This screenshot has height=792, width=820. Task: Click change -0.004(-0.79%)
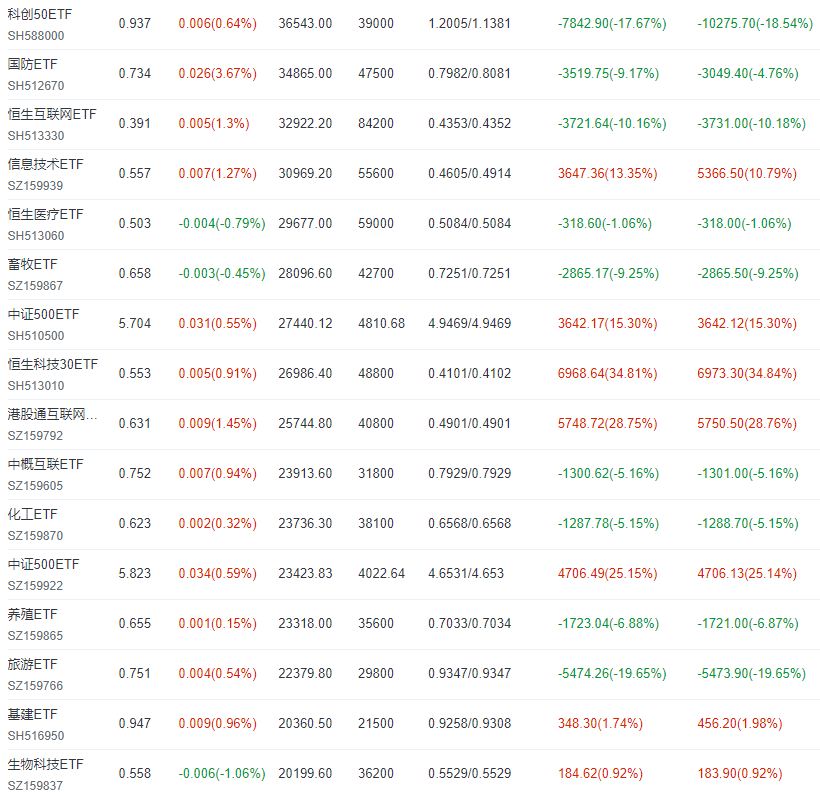[222, 223]
